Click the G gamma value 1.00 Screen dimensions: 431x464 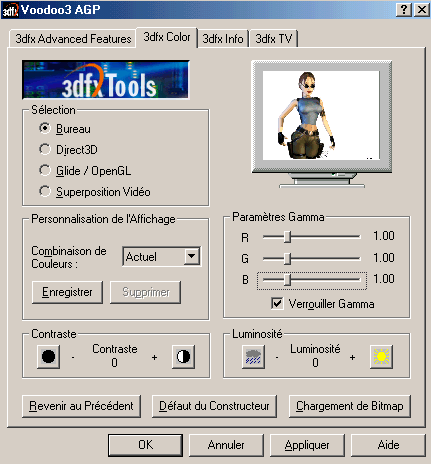[384, 258]
